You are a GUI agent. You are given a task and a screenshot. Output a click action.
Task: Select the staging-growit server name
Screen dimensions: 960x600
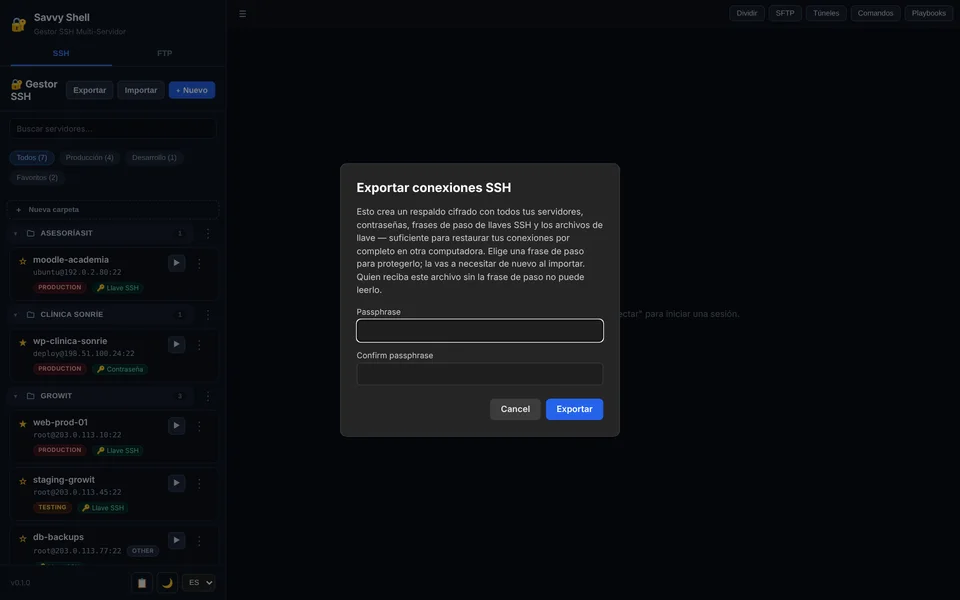point(64,480)
